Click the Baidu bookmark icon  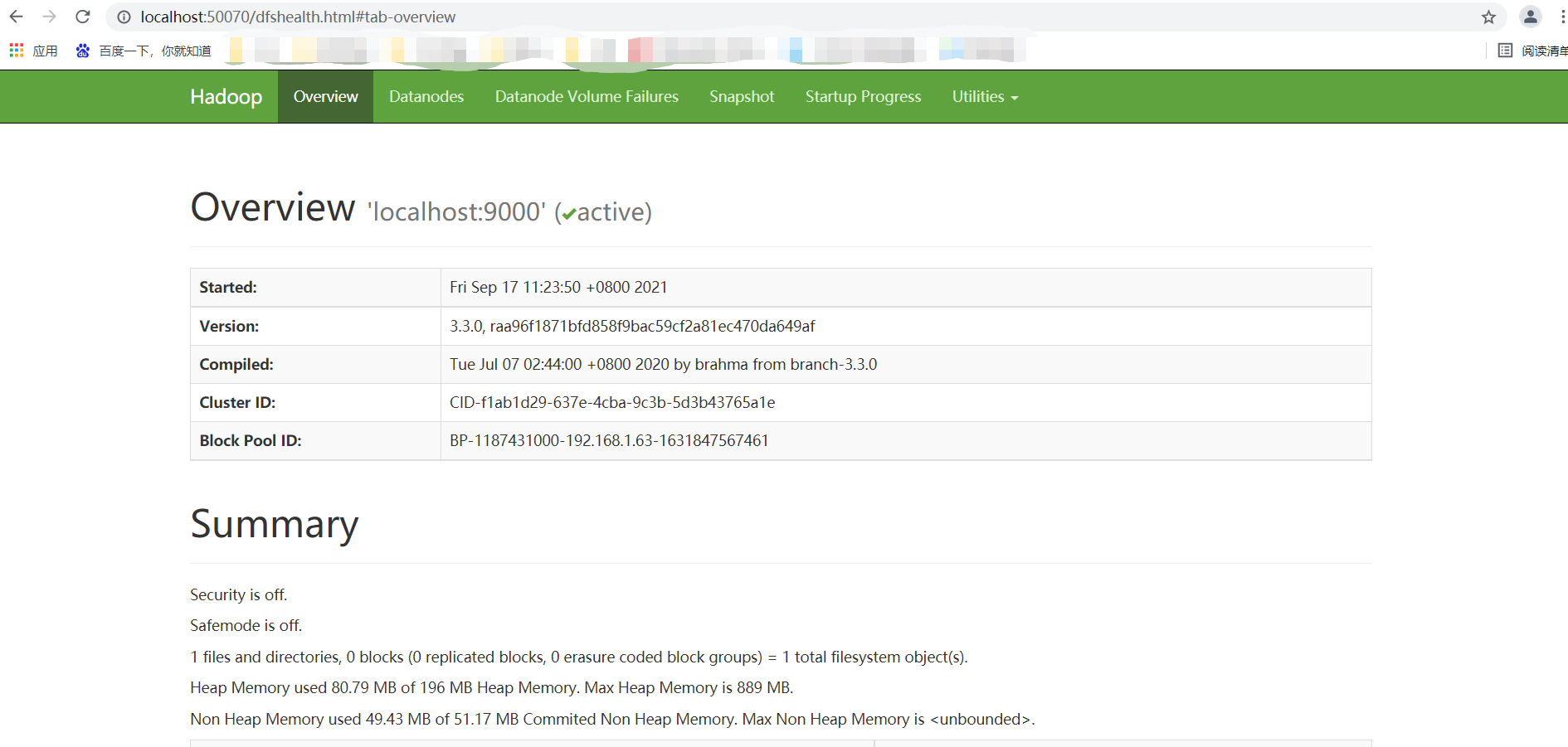tap(82, 50)
